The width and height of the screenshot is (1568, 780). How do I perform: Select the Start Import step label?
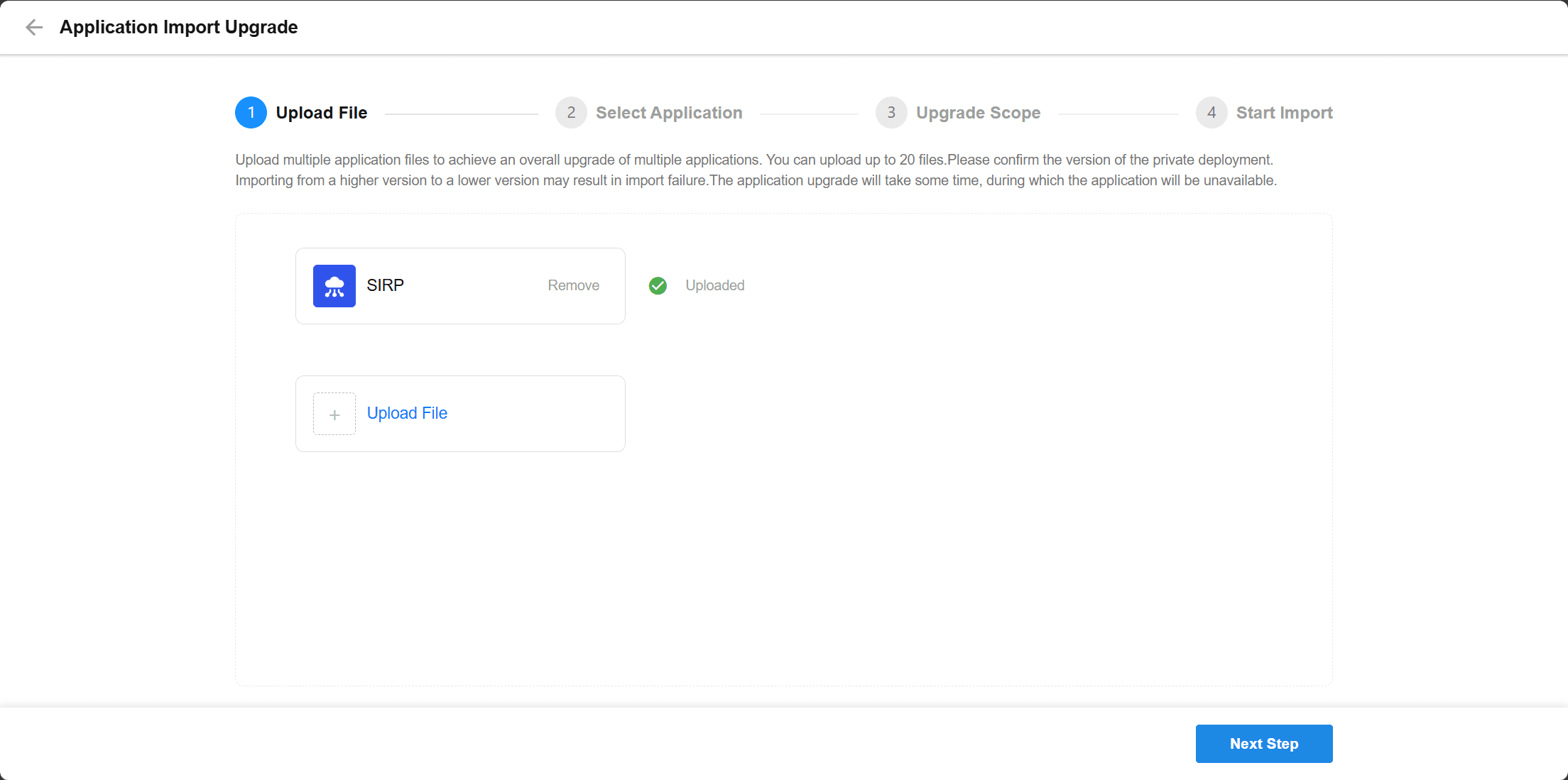coord(1284,113)
